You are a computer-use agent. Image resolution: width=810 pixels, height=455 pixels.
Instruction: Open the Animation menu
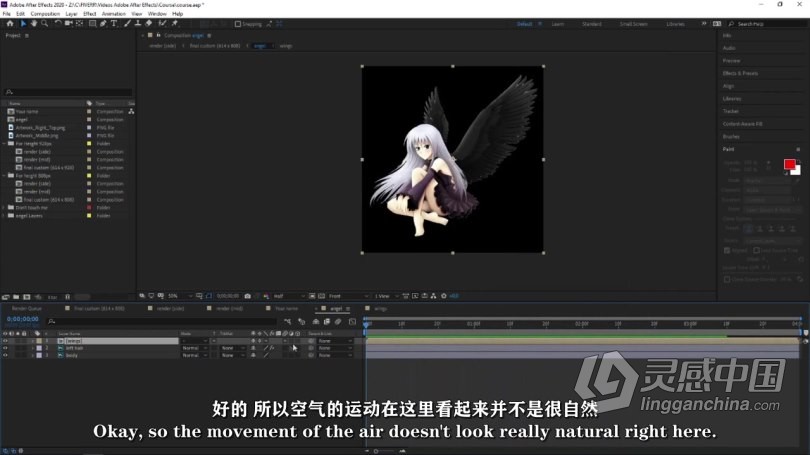click(114, 14)
